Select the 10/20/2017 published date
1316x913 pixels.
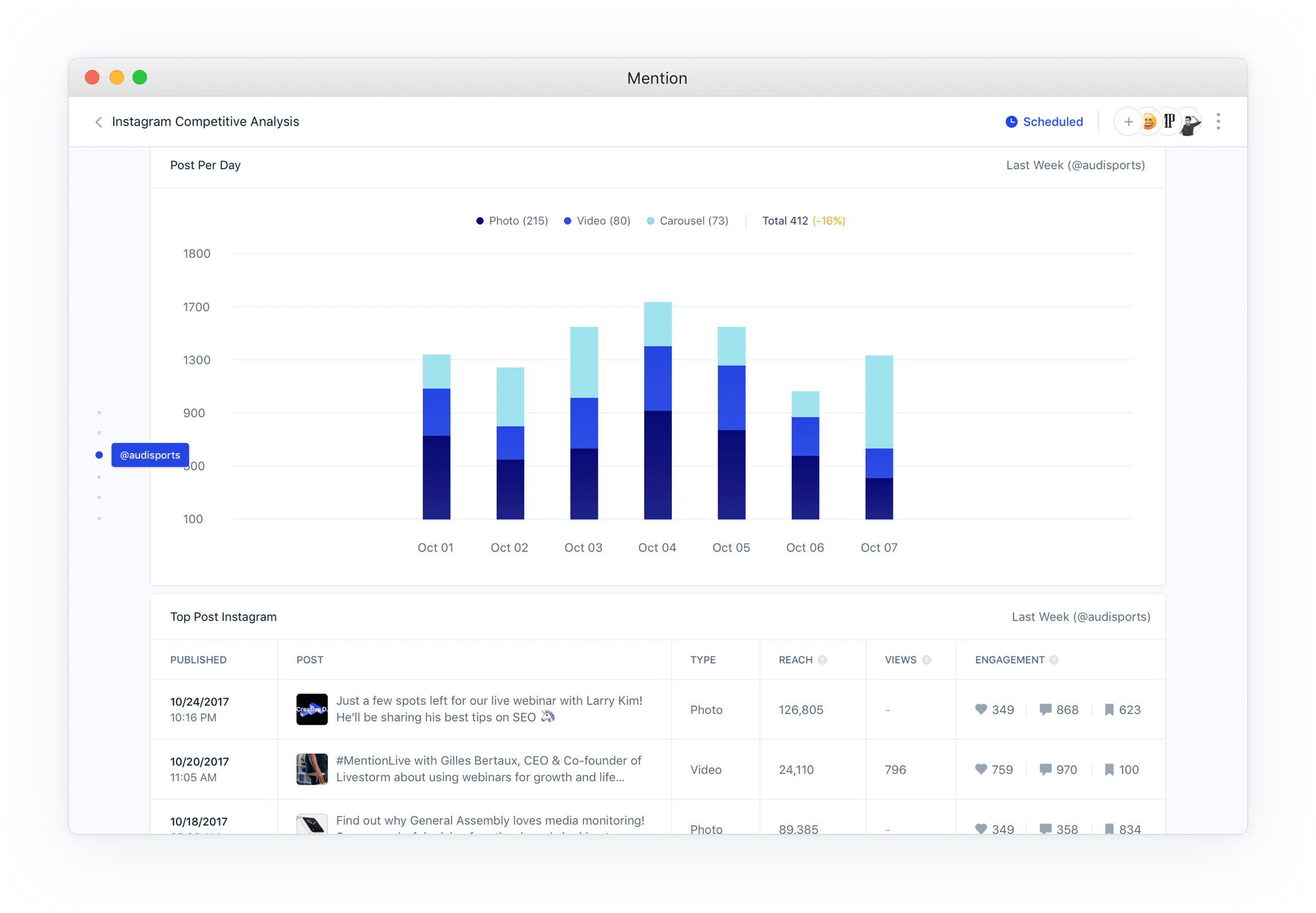(199, 762)
